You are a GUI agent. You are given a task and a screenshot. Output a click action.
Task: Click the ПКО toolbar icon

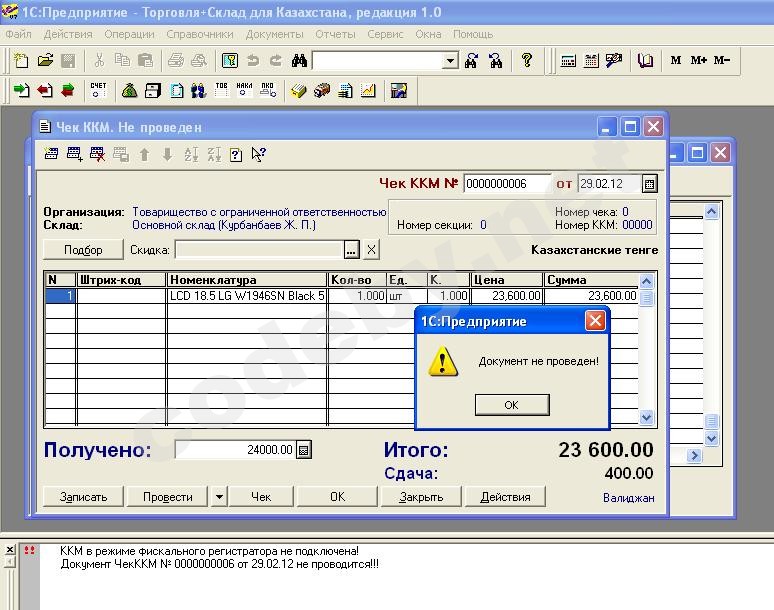coord(268,90)
